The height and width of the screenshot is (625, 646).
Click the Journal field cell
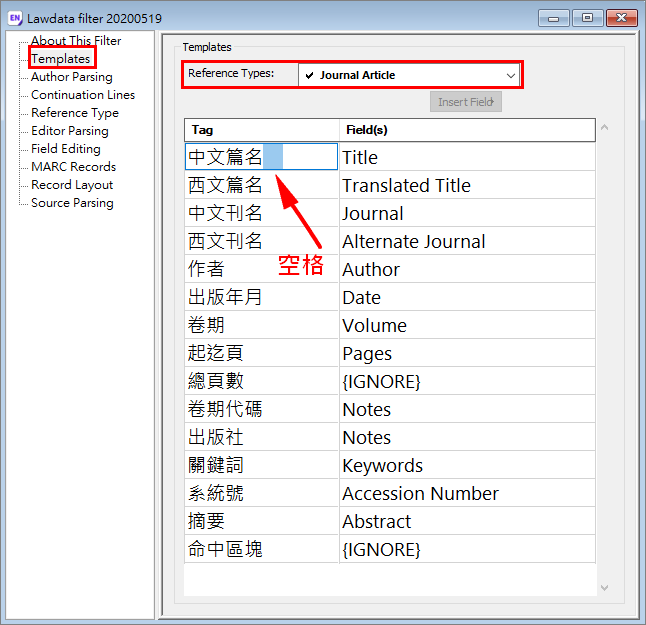[x=467, y=213]
